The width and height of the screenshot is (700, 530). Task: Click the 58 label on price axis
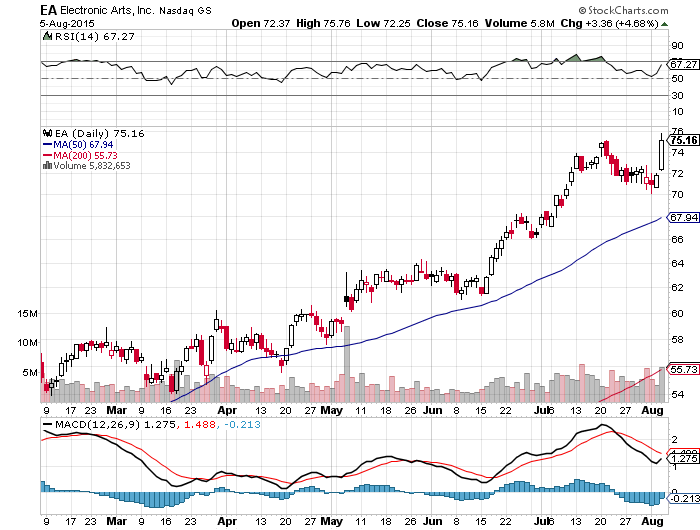point(677,340)
